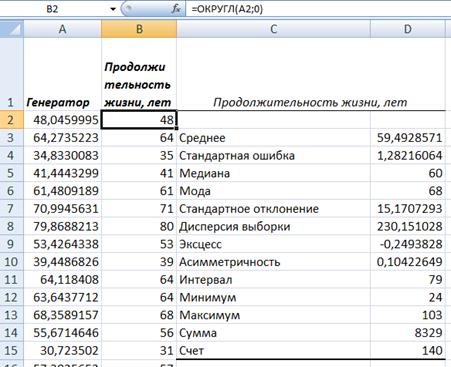Click the fx insert function icon
This screenshot has width=451, height=367.
coord(176,9)
